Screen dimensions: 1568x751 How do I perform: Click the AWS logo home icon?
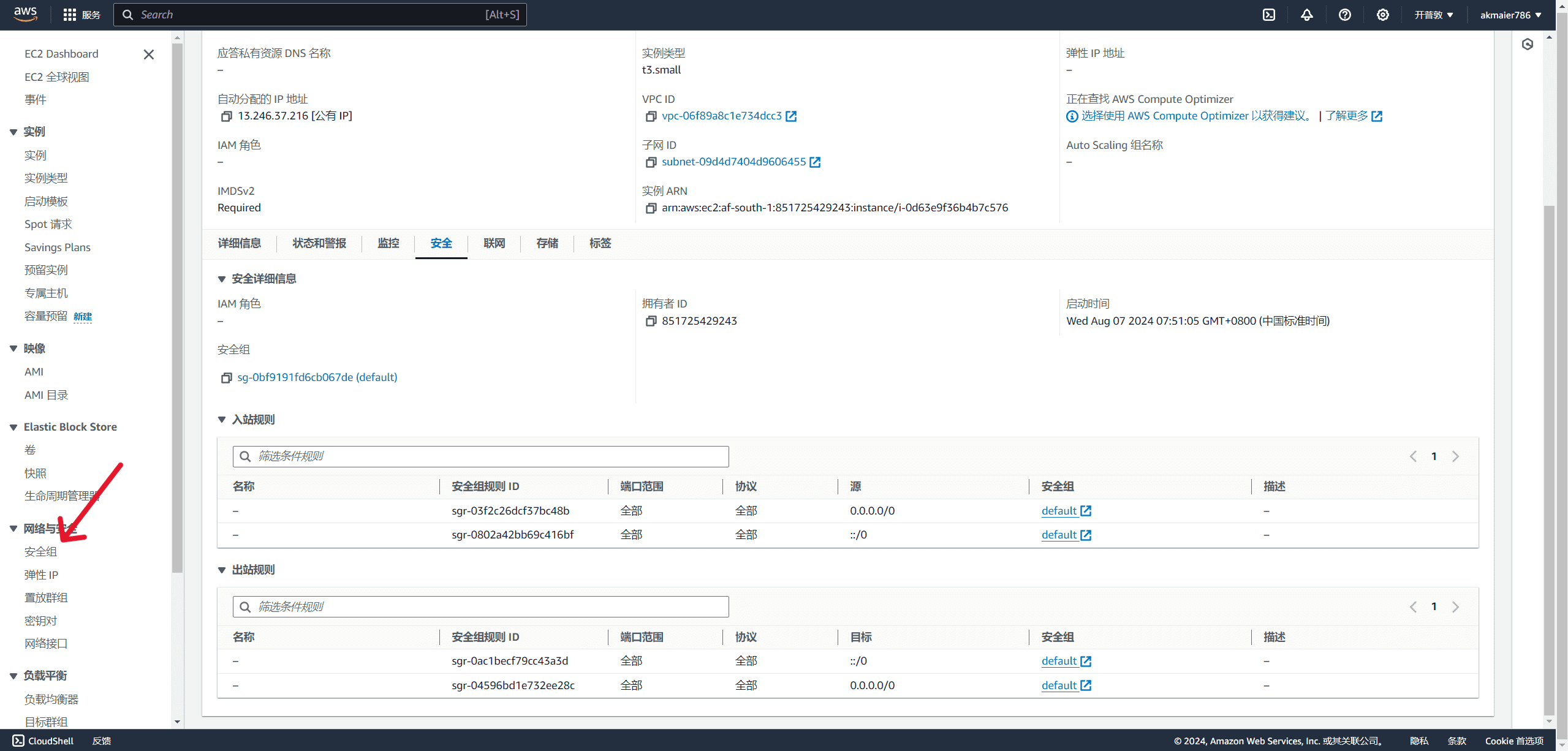(x=25, y=14)
